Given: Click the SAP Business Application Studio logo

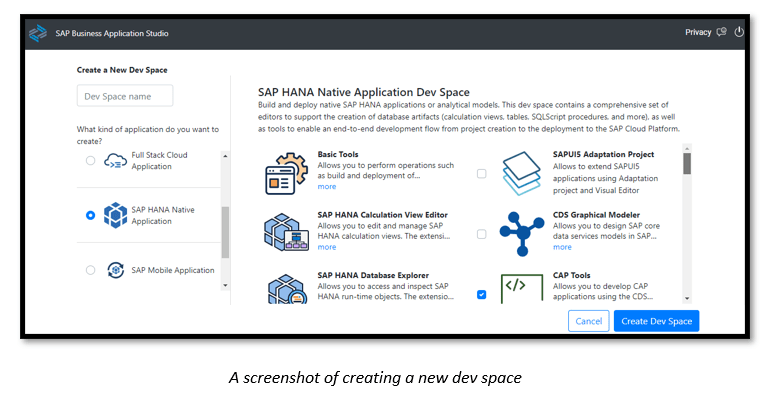Looking at the screenshot, I should click(38, 33).
